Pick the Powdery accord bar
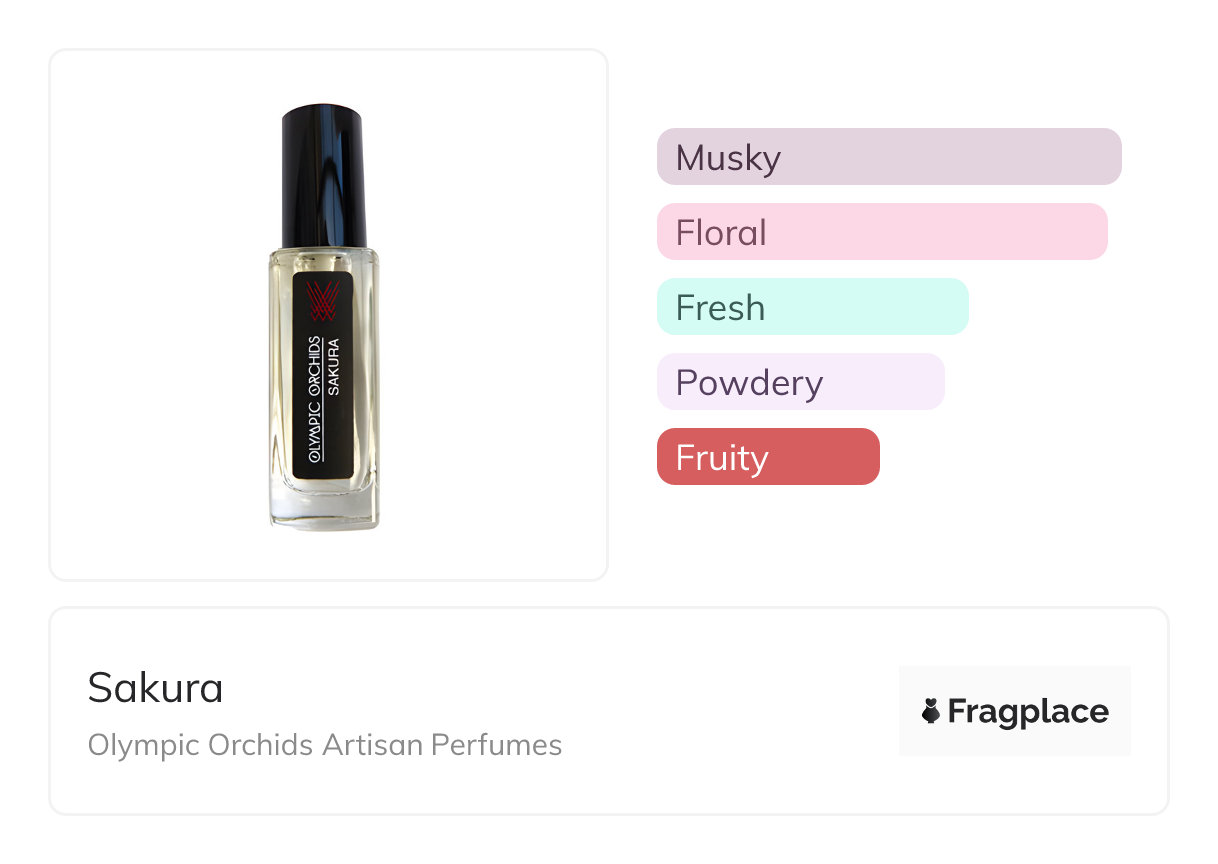This screenshot has width=1218, height=864. (800, 382)
